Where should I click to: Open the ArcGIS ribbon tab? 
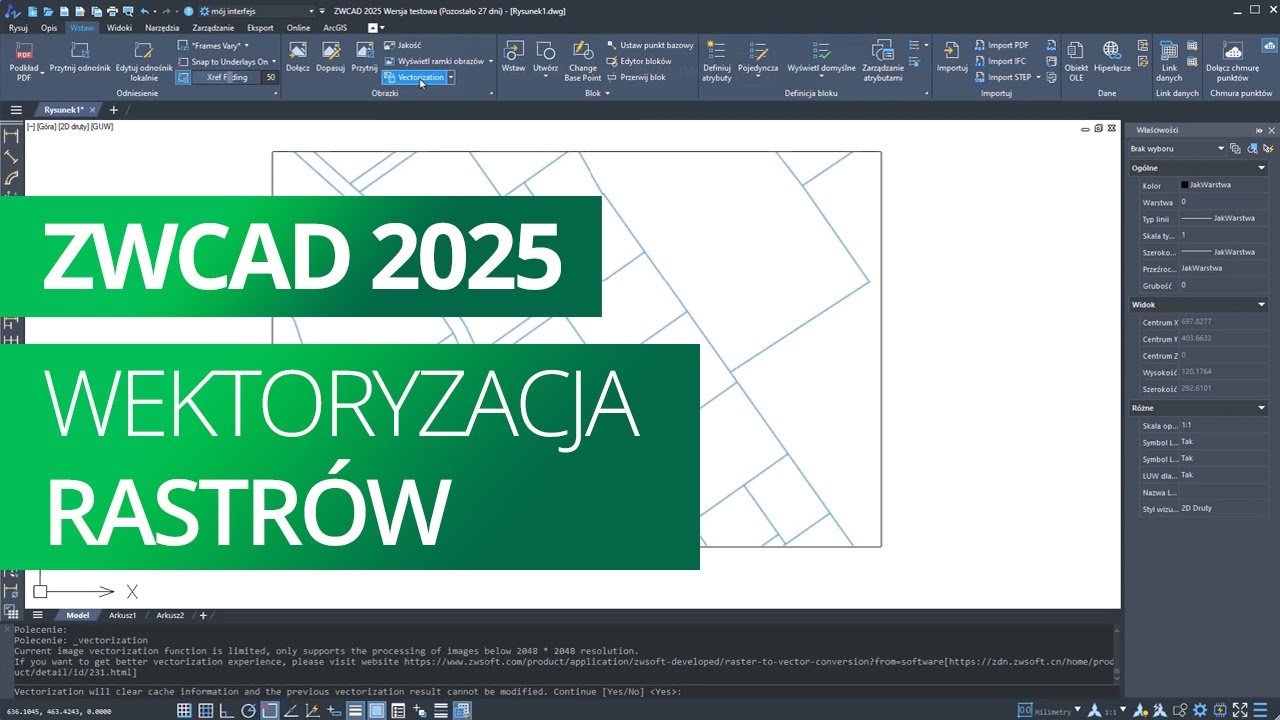click(x=335, y=28)
